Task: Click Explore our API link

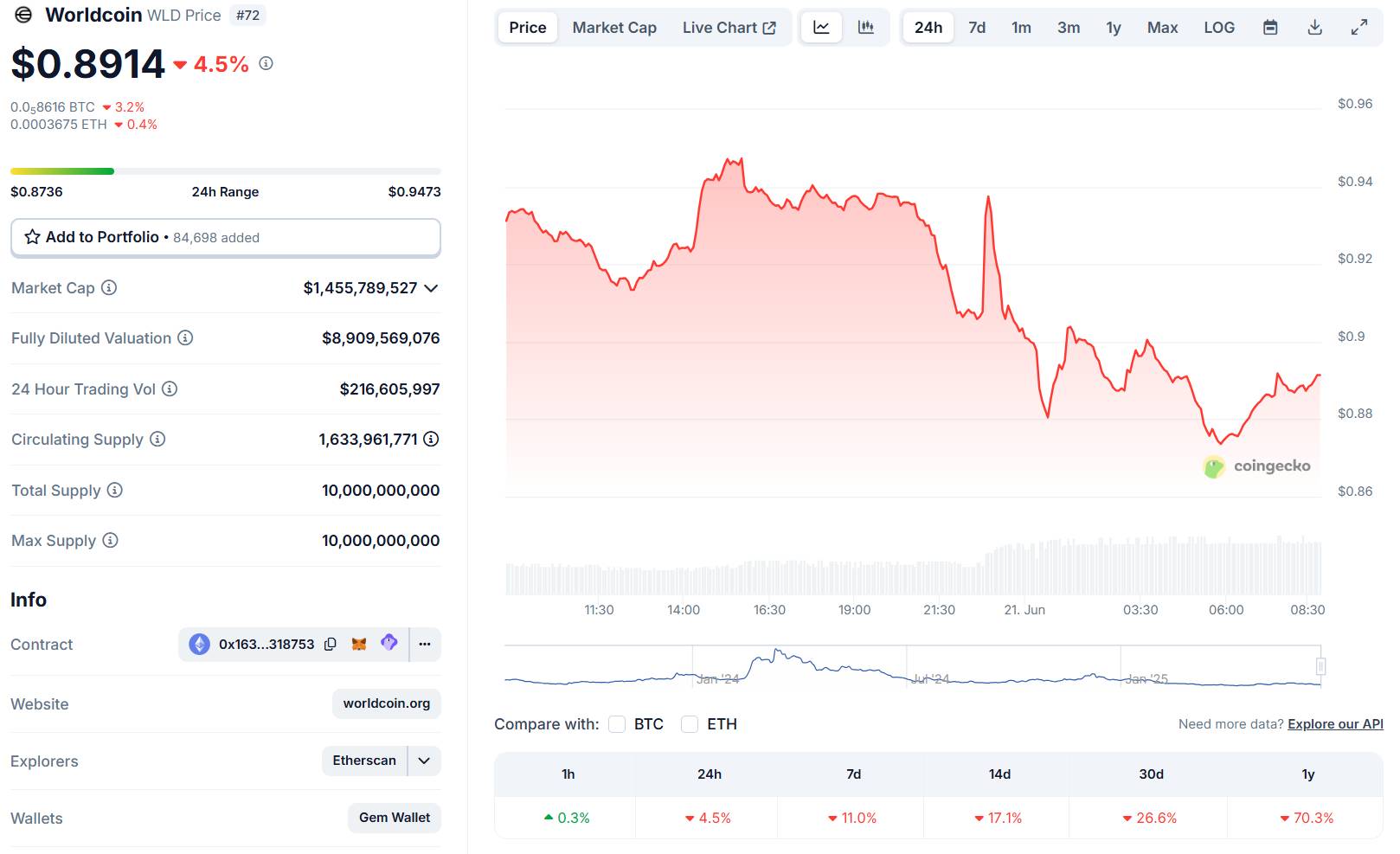Action: [x=1335, y=724]
